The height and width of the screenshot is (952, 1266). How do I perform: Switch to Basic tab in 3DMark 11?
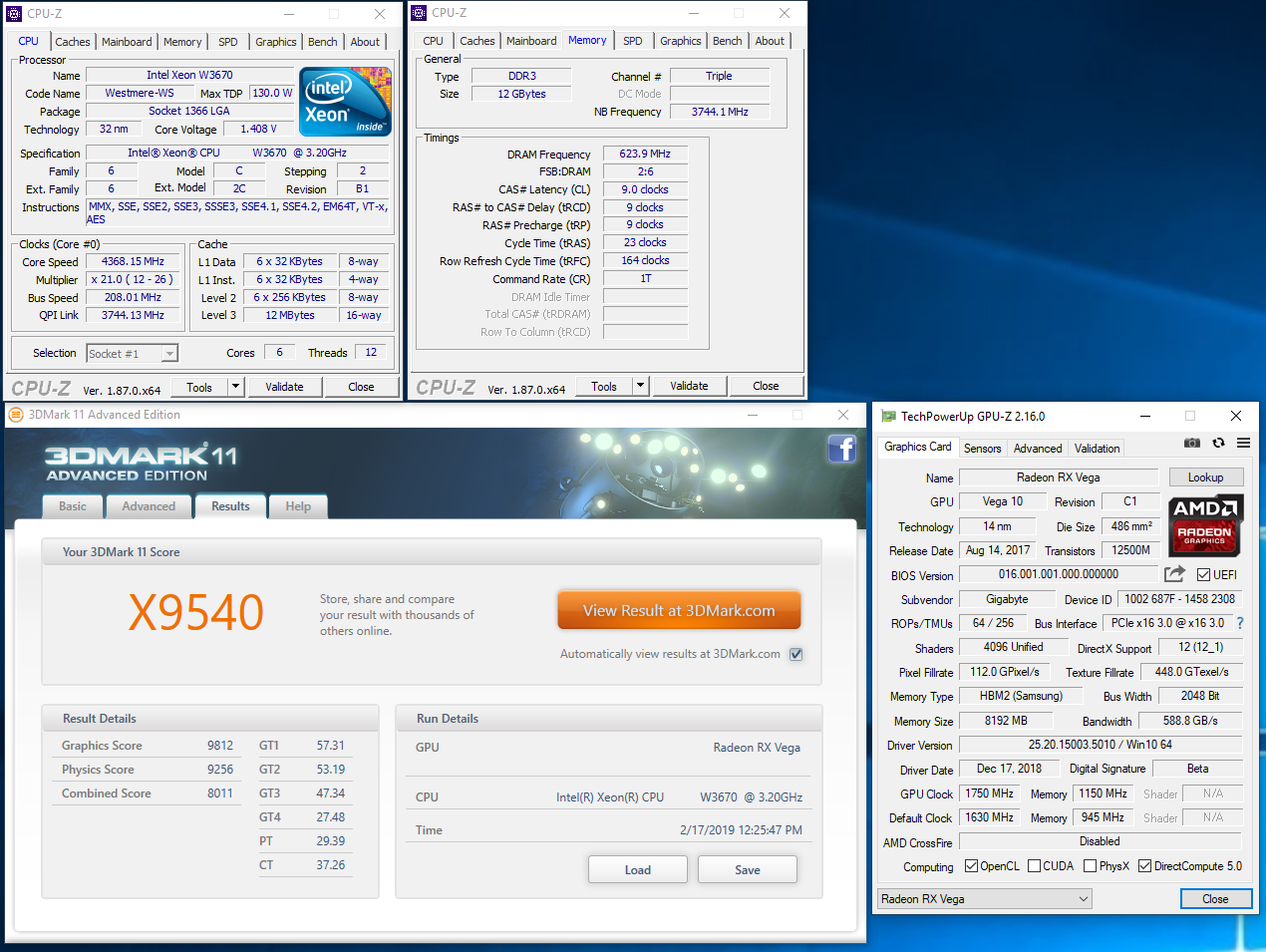point(73,506)
